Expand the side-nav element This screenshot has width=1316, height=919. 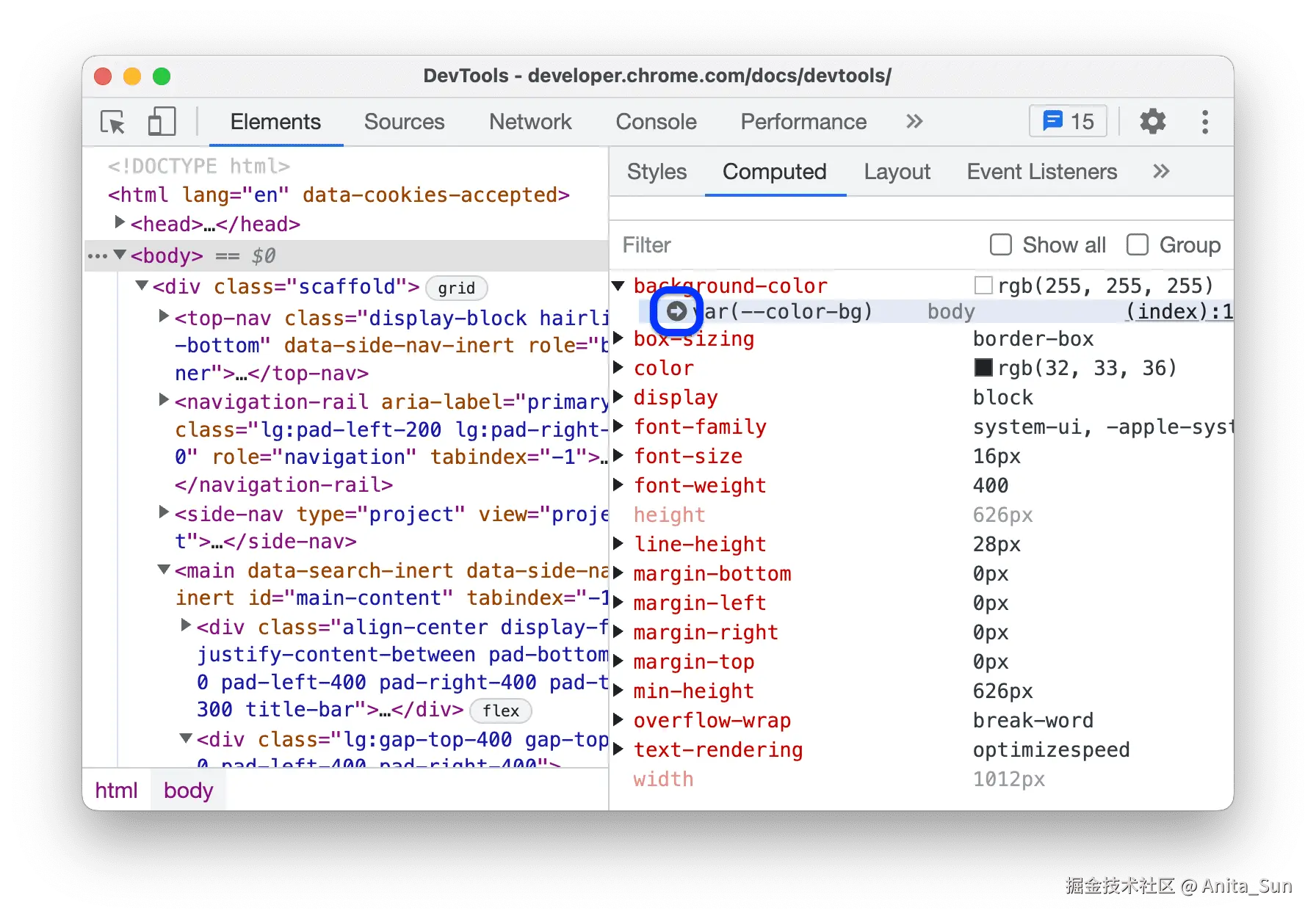pyautogui.click(x=164, y=512)
